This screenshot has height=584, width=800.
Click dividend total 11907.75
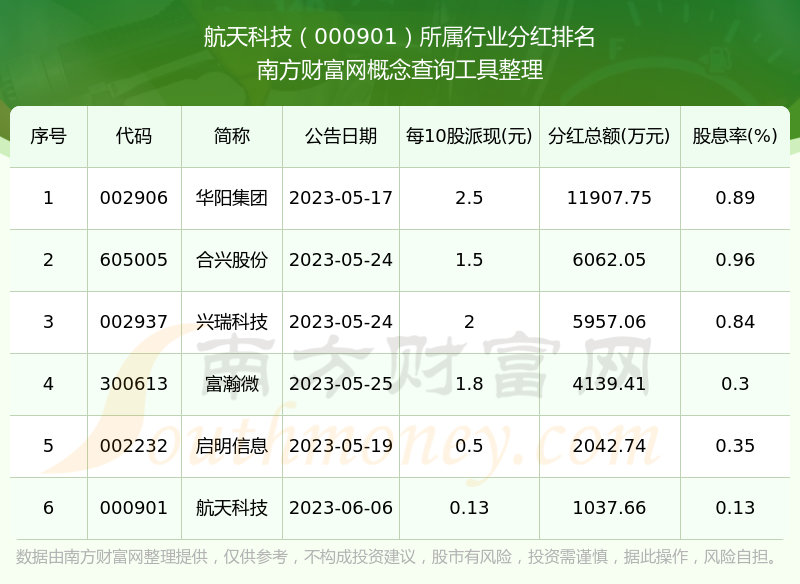tap(609, 198)
